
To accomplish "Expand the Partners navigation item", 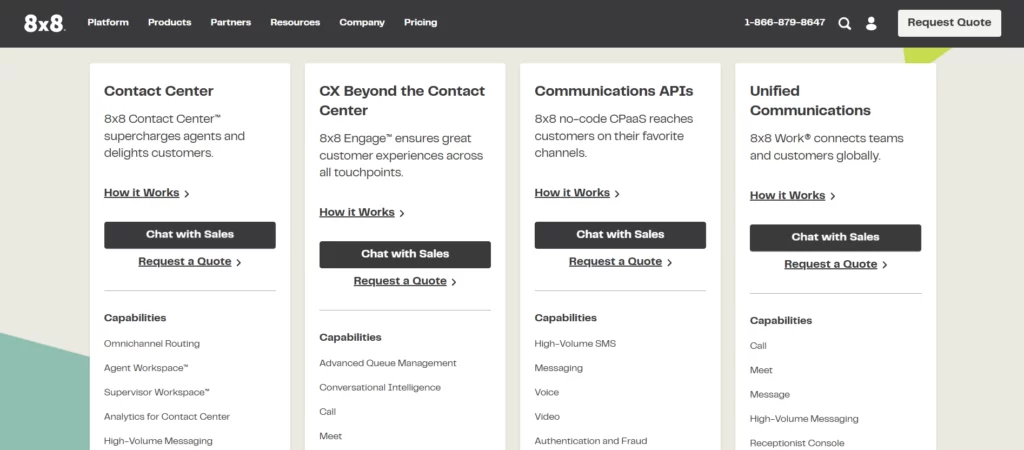I will pos(231,22).
